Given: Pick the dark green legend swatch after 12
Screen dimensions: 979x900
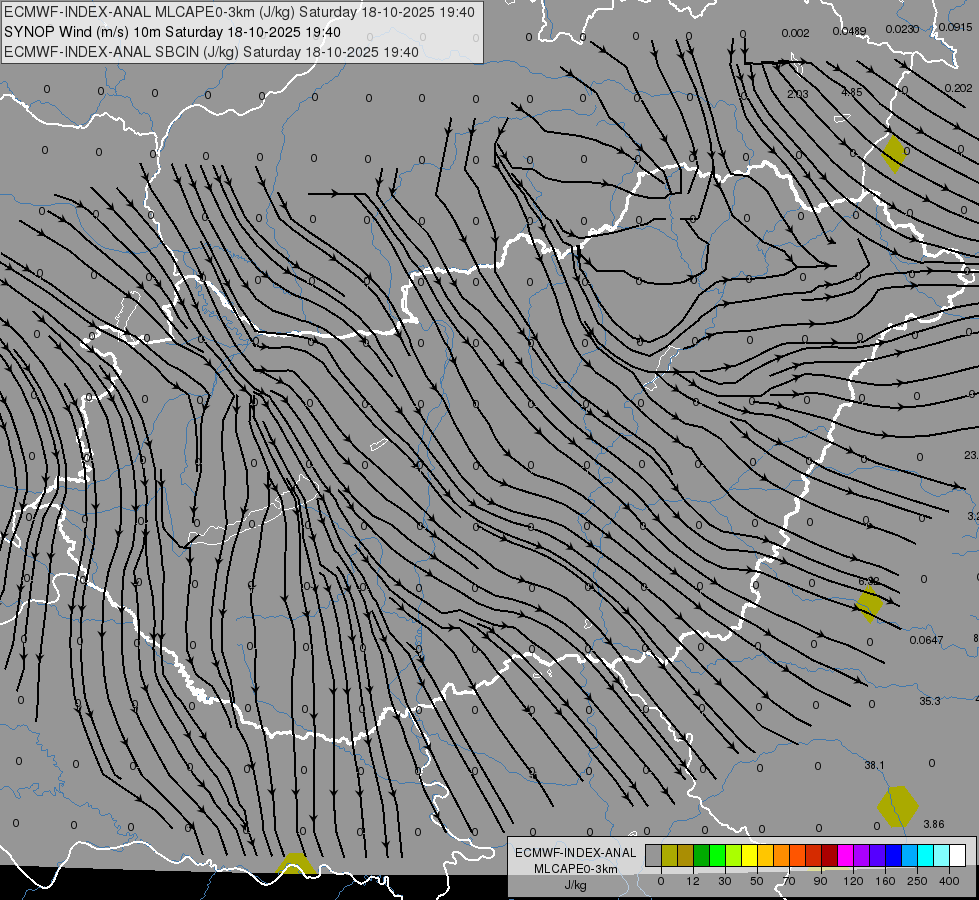Looking at the screenshot, I should click(702, 855).
